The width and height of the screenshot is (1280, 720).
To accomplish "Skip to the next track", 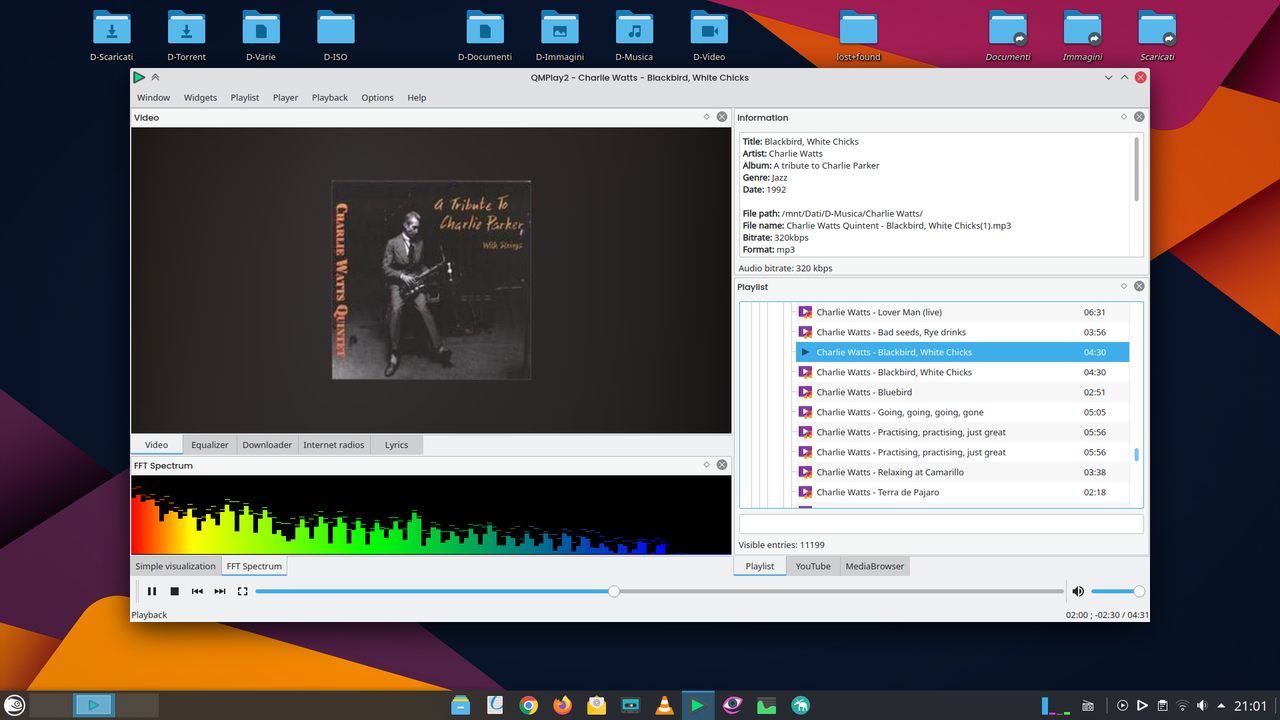I will pyautogui.click(x=220, y=591).
